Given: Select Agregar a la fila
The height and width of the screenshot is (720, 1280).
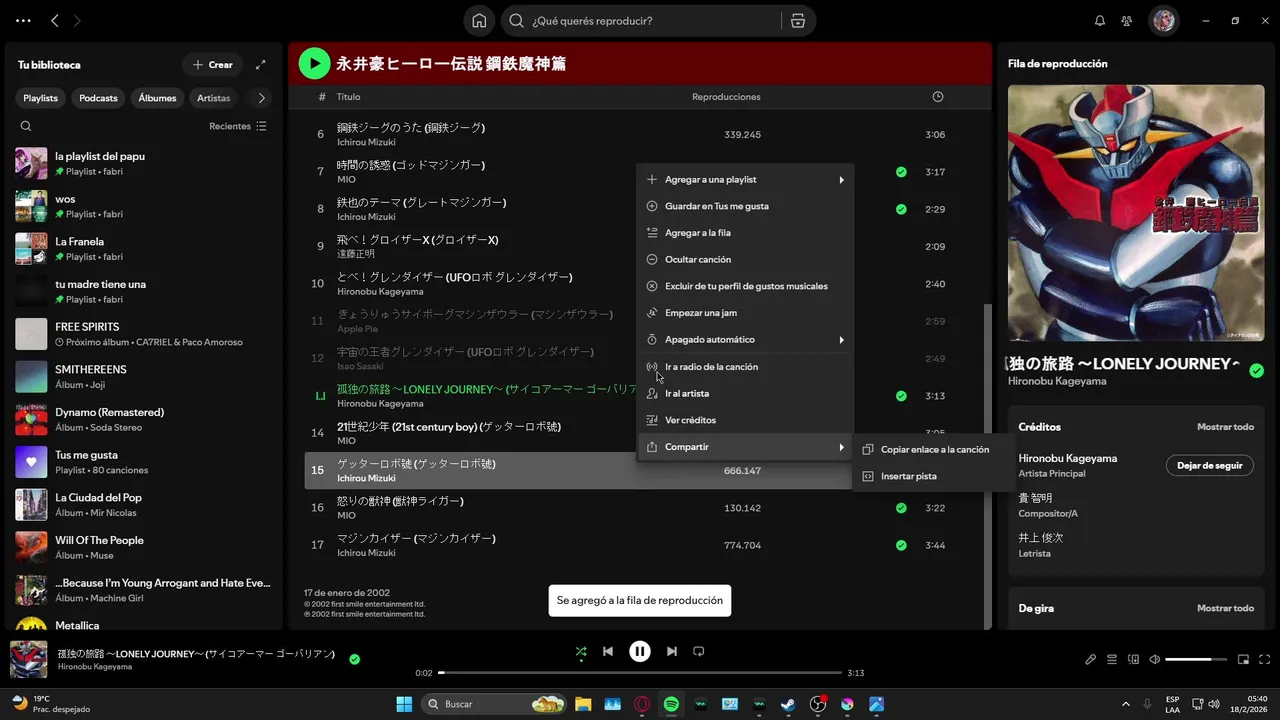Looking at the screenshot, I should pos(746,233).
